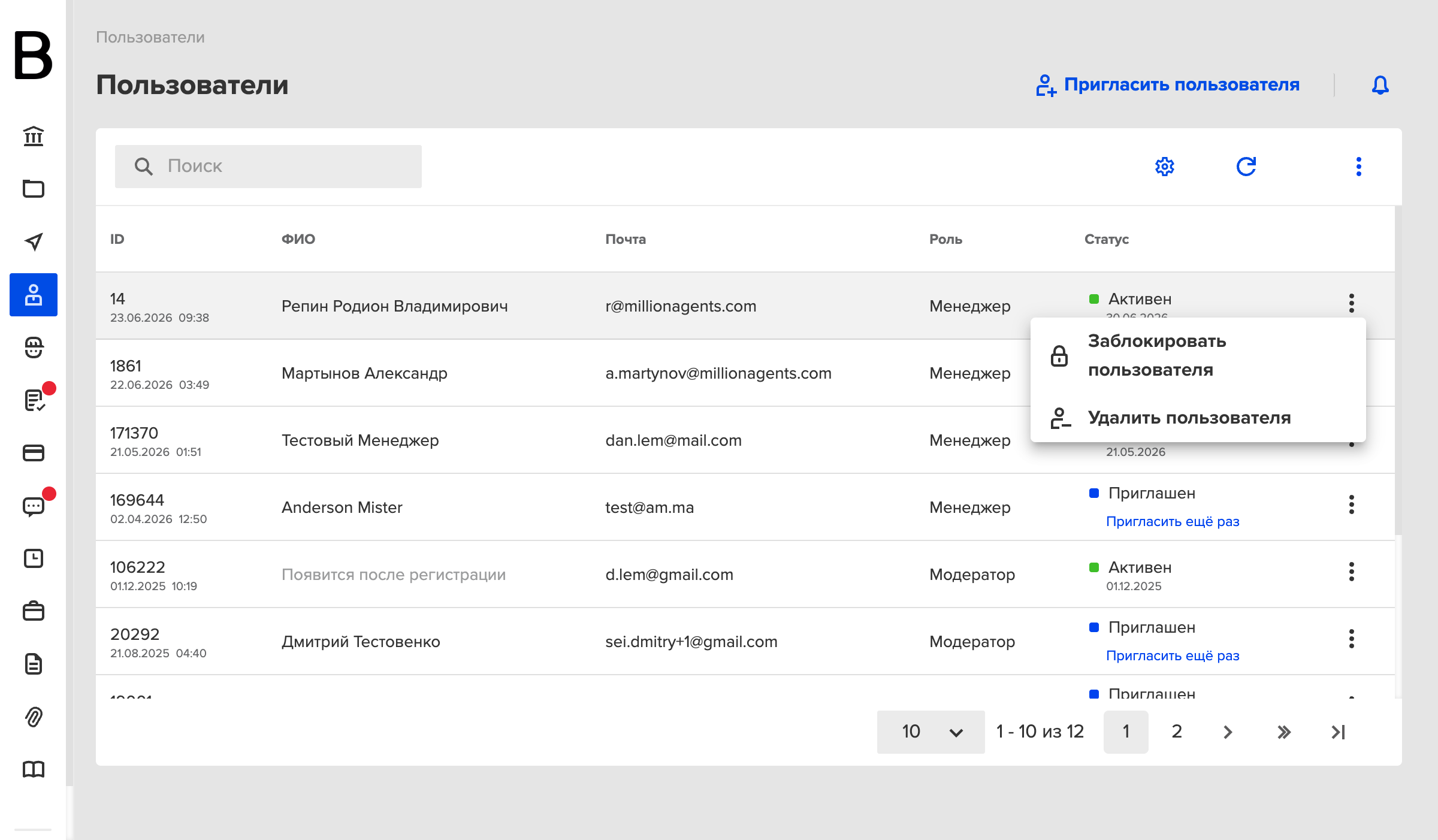Open the credit card sidebar icon
Screen dimensions: 1438x840
click(34, 453)
